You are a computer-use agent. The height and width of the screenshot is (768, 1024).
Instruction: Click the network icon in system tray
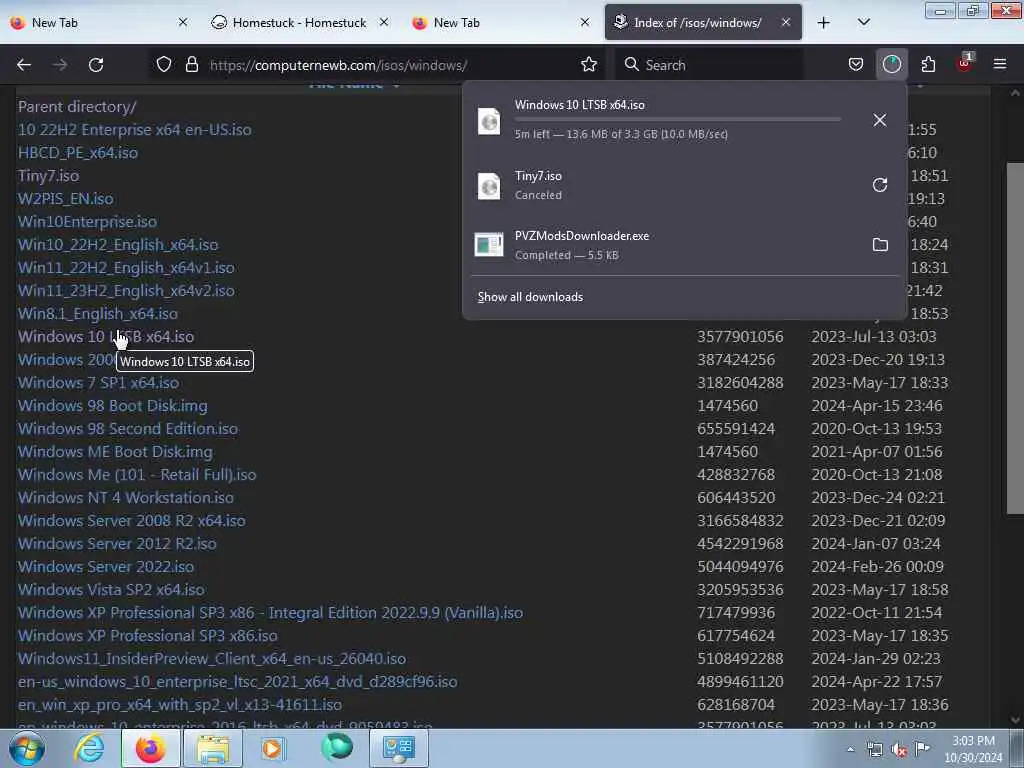[874, 749]
